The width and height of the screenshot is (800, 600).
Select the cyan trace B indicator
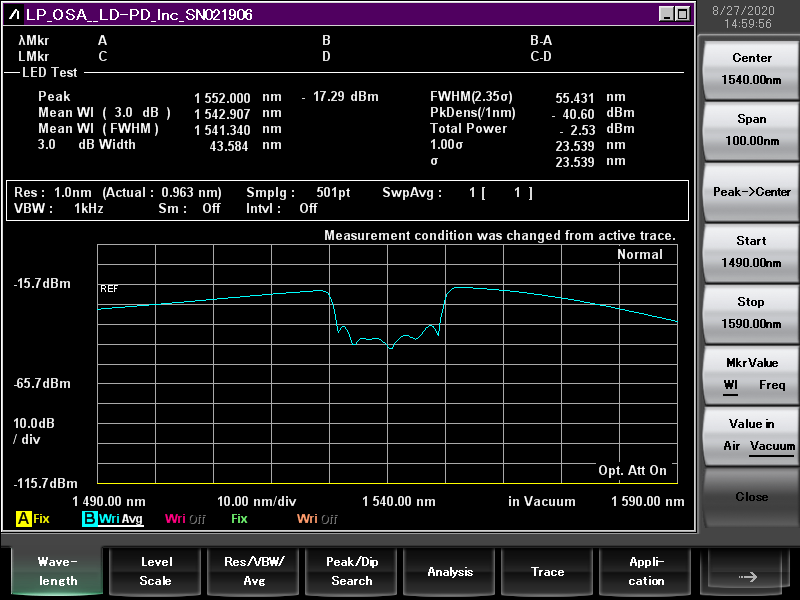click(x=89, y=519)
